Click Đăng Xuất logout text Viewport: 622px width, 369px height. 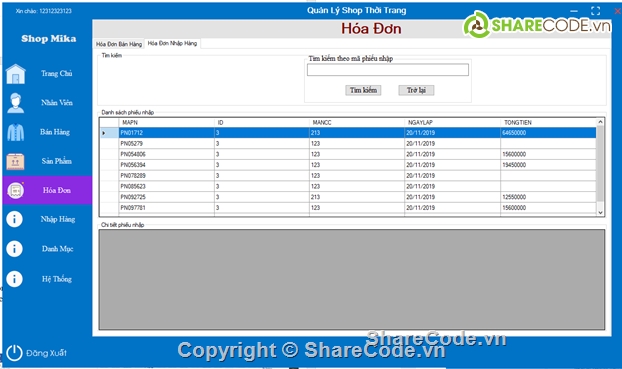(46, 353)
